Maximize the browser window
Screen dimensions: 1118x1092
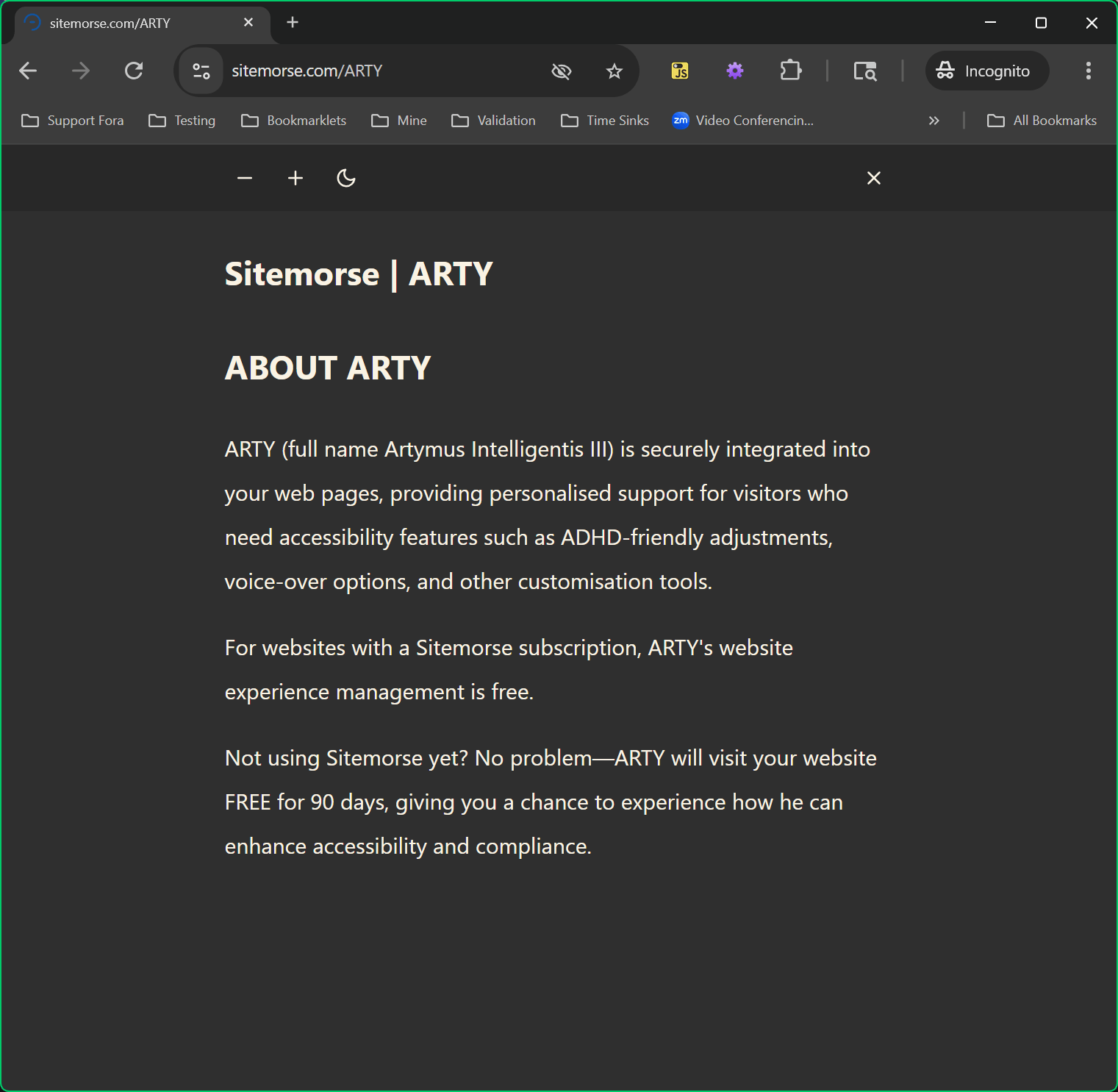(1041, 23)
